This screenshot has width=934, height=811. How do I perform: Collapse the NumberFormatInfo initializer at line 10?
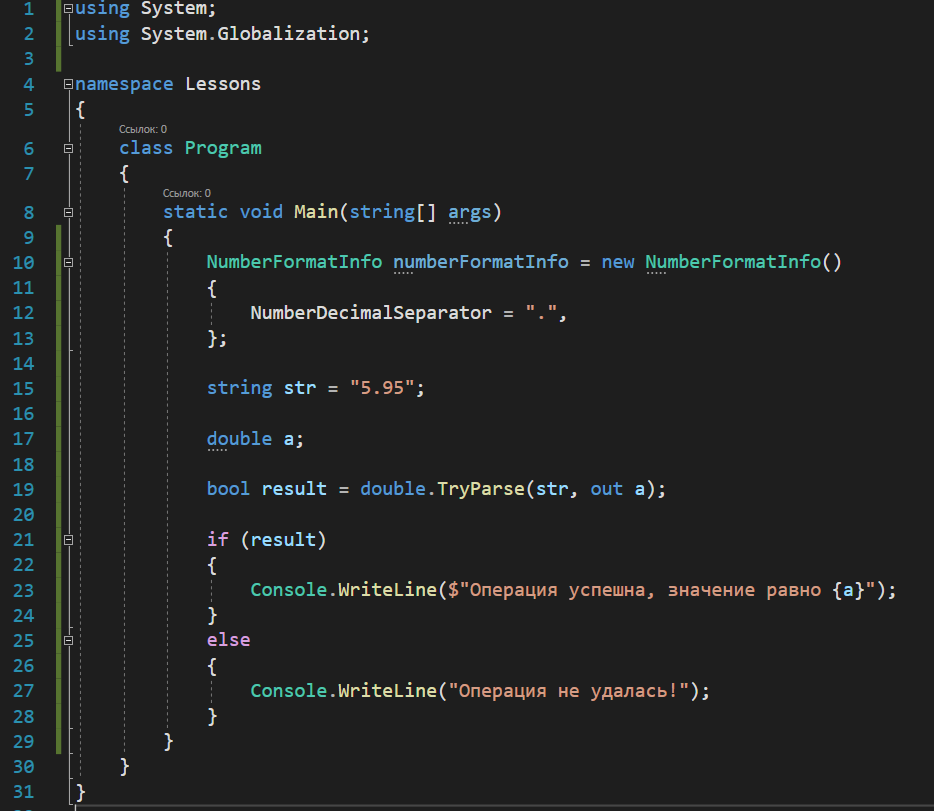pyautogui.click(x=69, y=263)
